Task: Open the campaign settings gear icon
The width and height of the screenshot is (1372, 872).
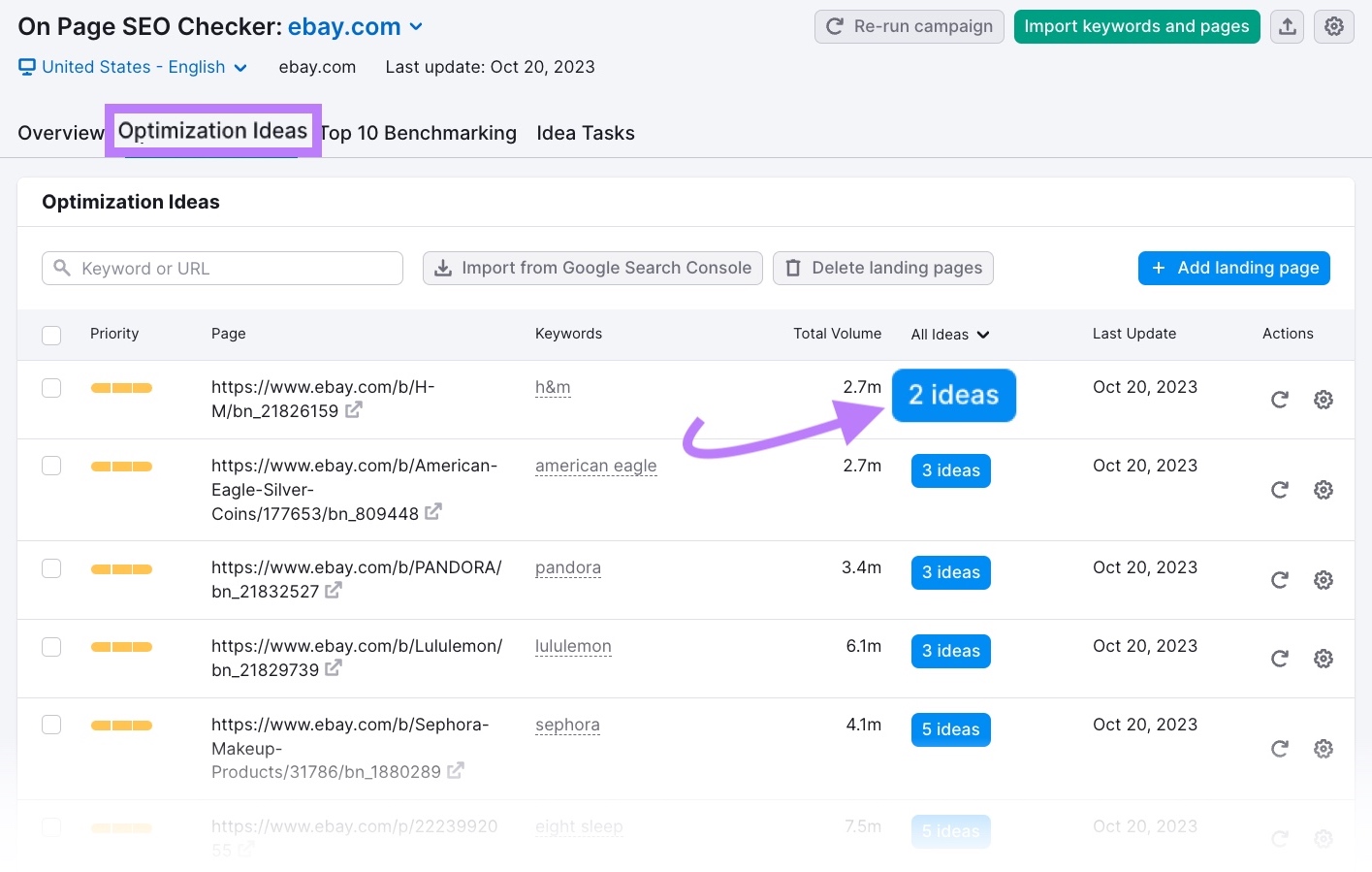Action: pos(1333,26)
